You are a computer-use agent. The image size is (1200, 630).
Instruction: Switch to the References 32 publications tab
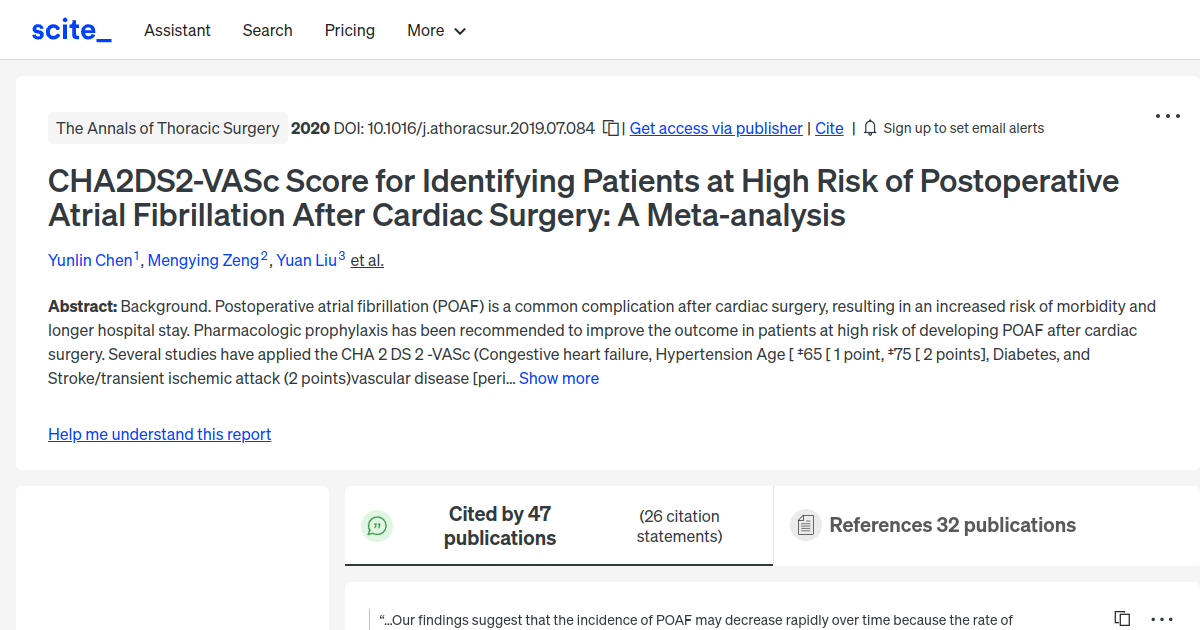tap(952, 524)
